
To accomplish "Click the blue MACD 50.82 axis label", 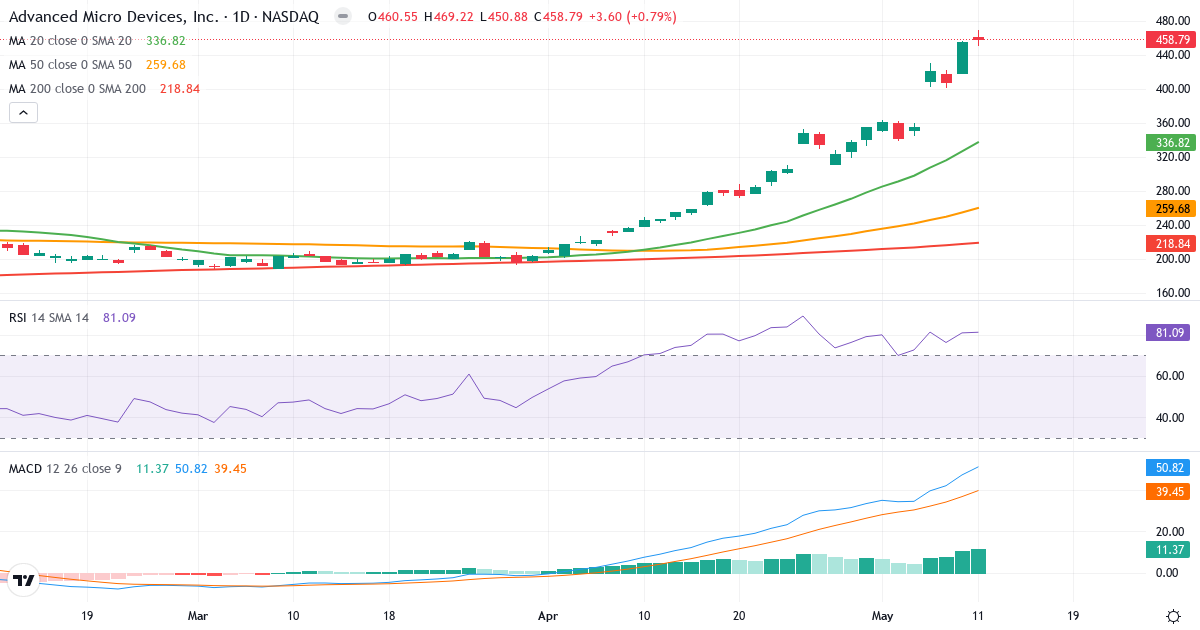I will click(x=1168, y=468).
